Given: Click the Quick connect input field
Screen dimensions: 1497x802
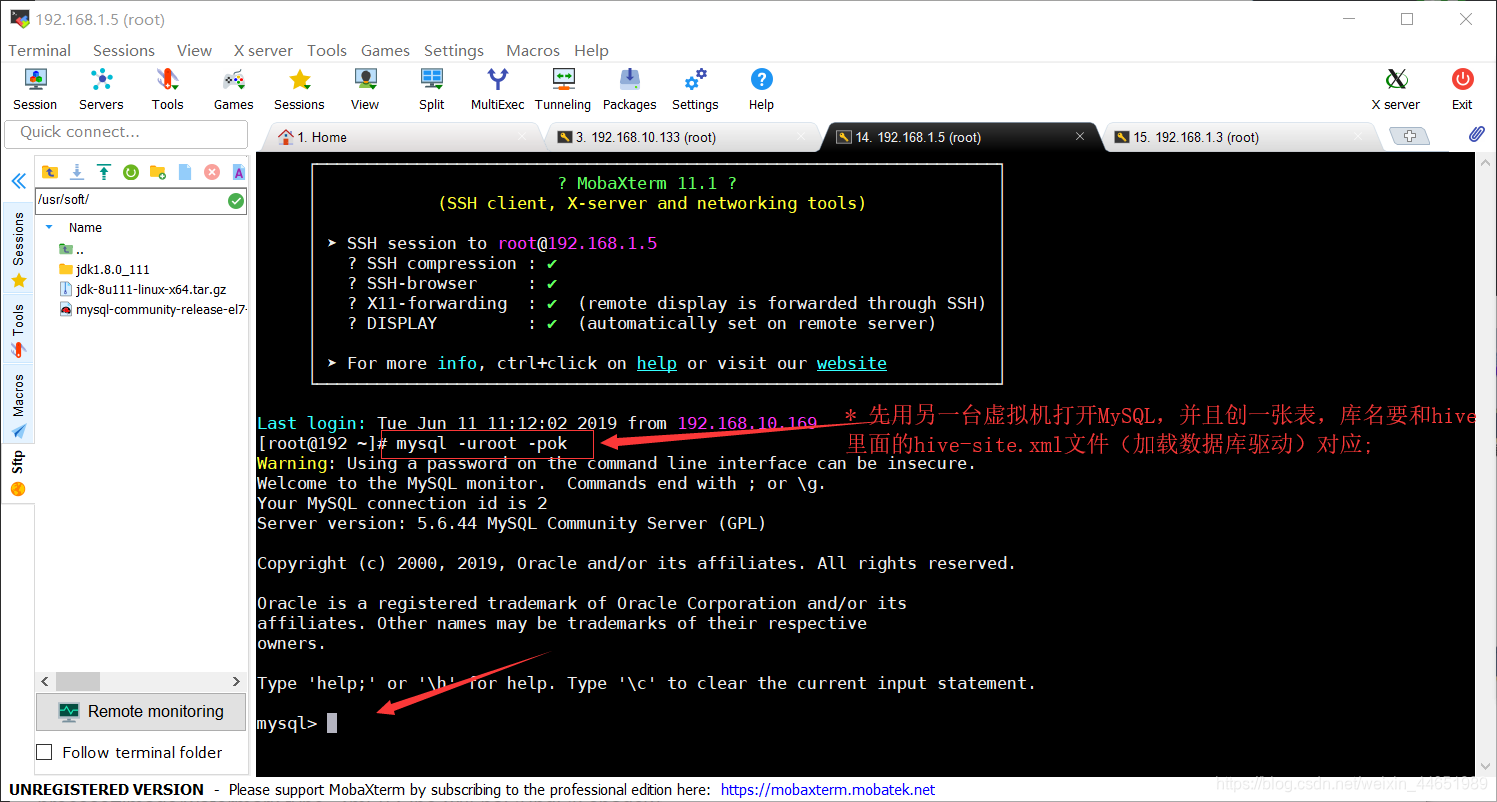Looking at the screenshot, I should [126, 132].
